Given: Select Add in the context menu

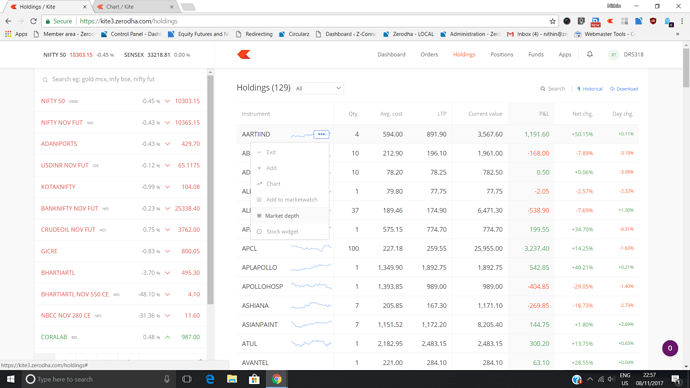Looking at the screenshot, I should 290,168.
